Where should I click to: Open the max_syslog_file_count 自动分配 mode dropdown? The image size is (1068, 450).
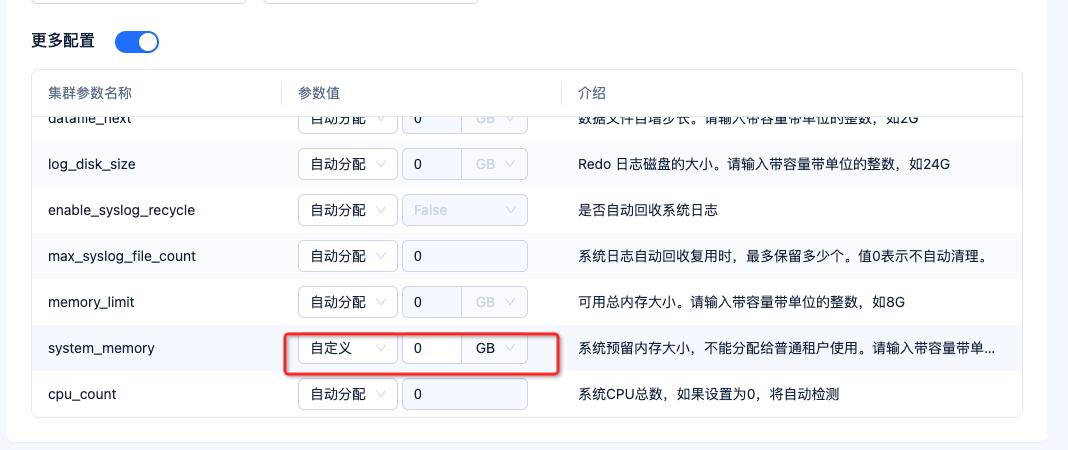(x=347, y=256)
